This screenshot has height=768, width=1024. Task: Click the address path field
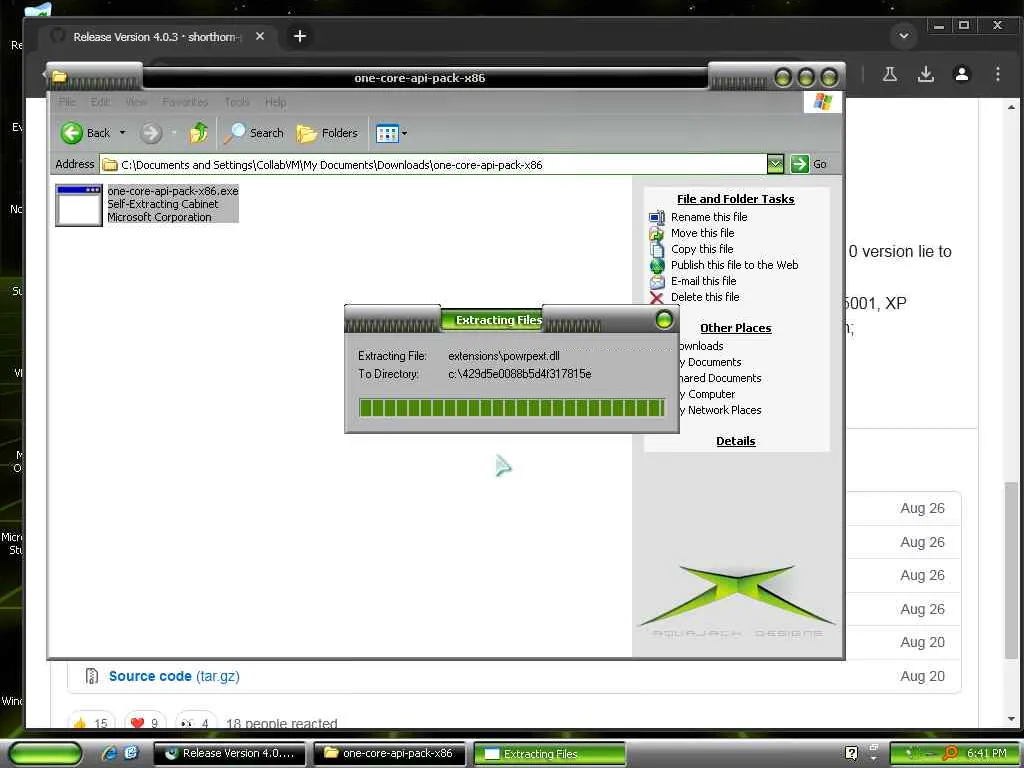[x=433, y=165]
